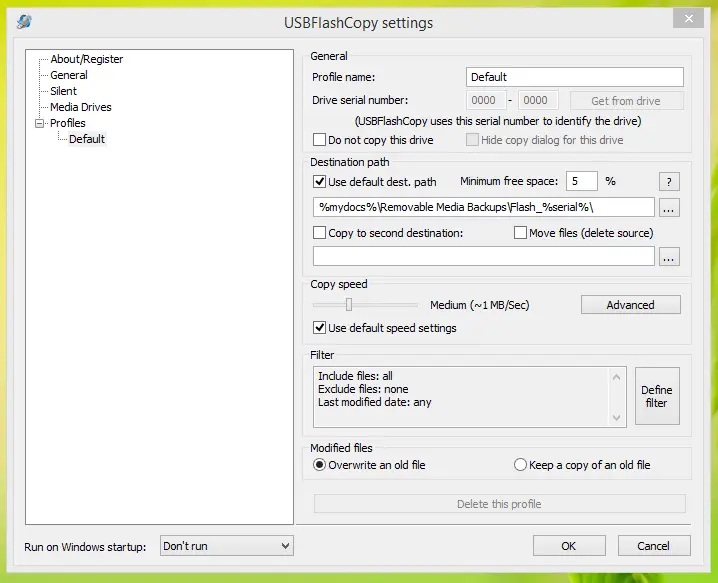Select the Default profile in the tree
This screenshot has width=718, height=583.
pos(87,139)
